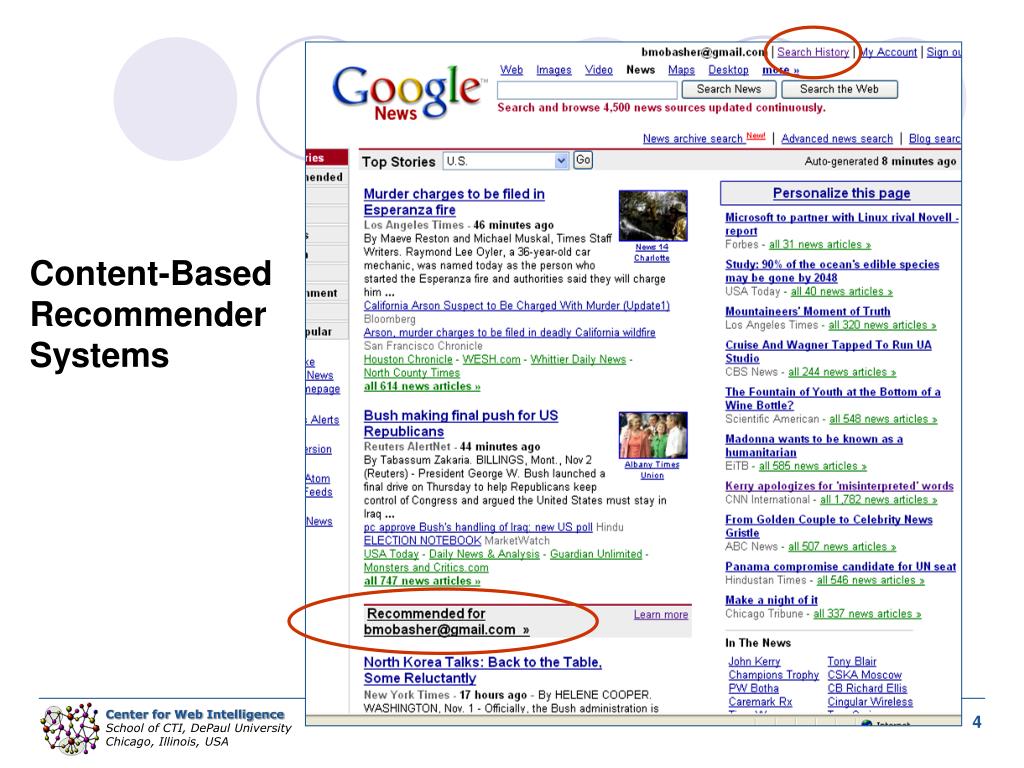
Task: Select Tony Blair in In The News
Action: pyautogui.click(x=852, y=662)
